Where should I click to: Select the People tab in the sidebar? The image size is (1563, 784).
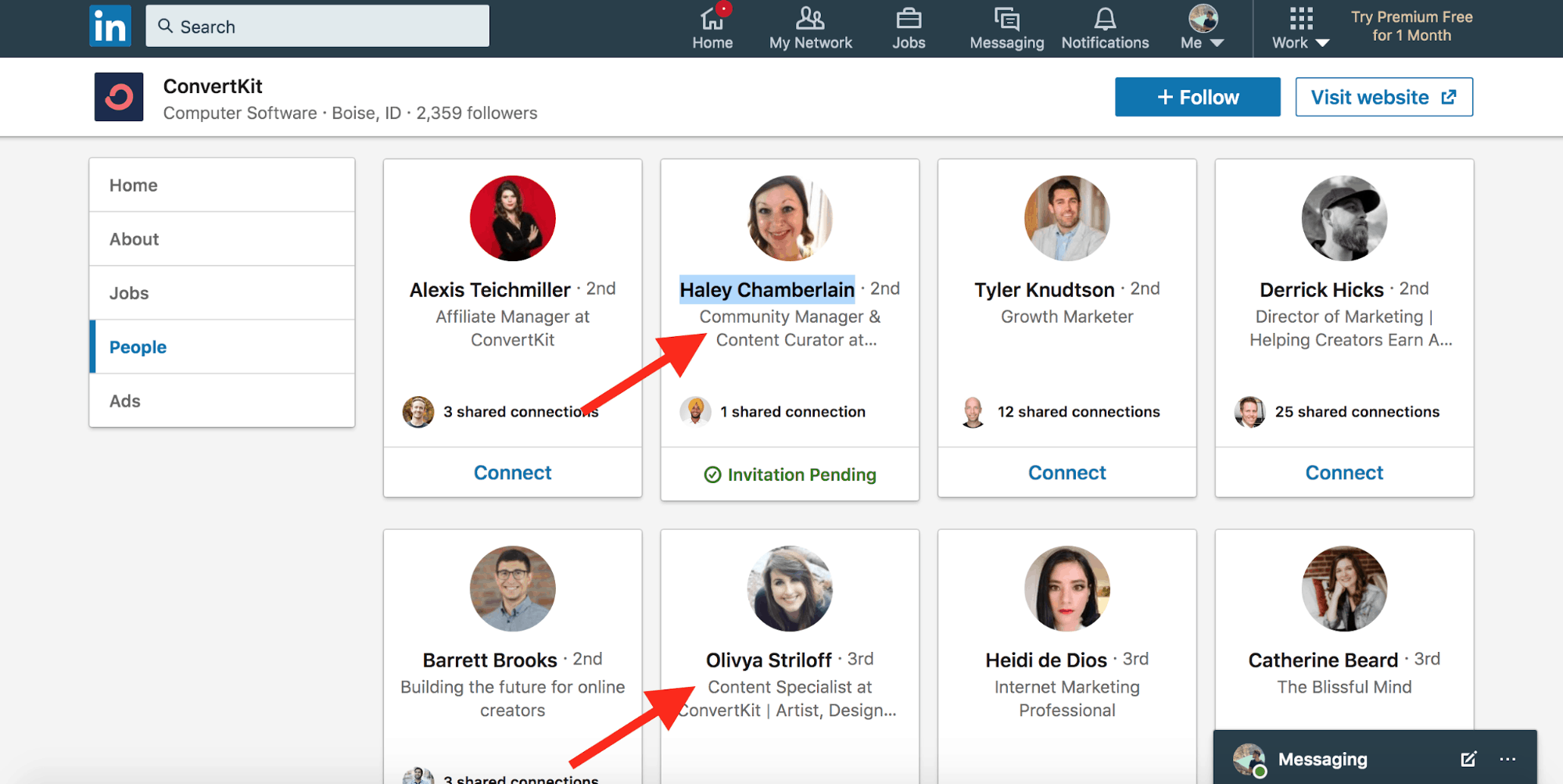(222, 347)
